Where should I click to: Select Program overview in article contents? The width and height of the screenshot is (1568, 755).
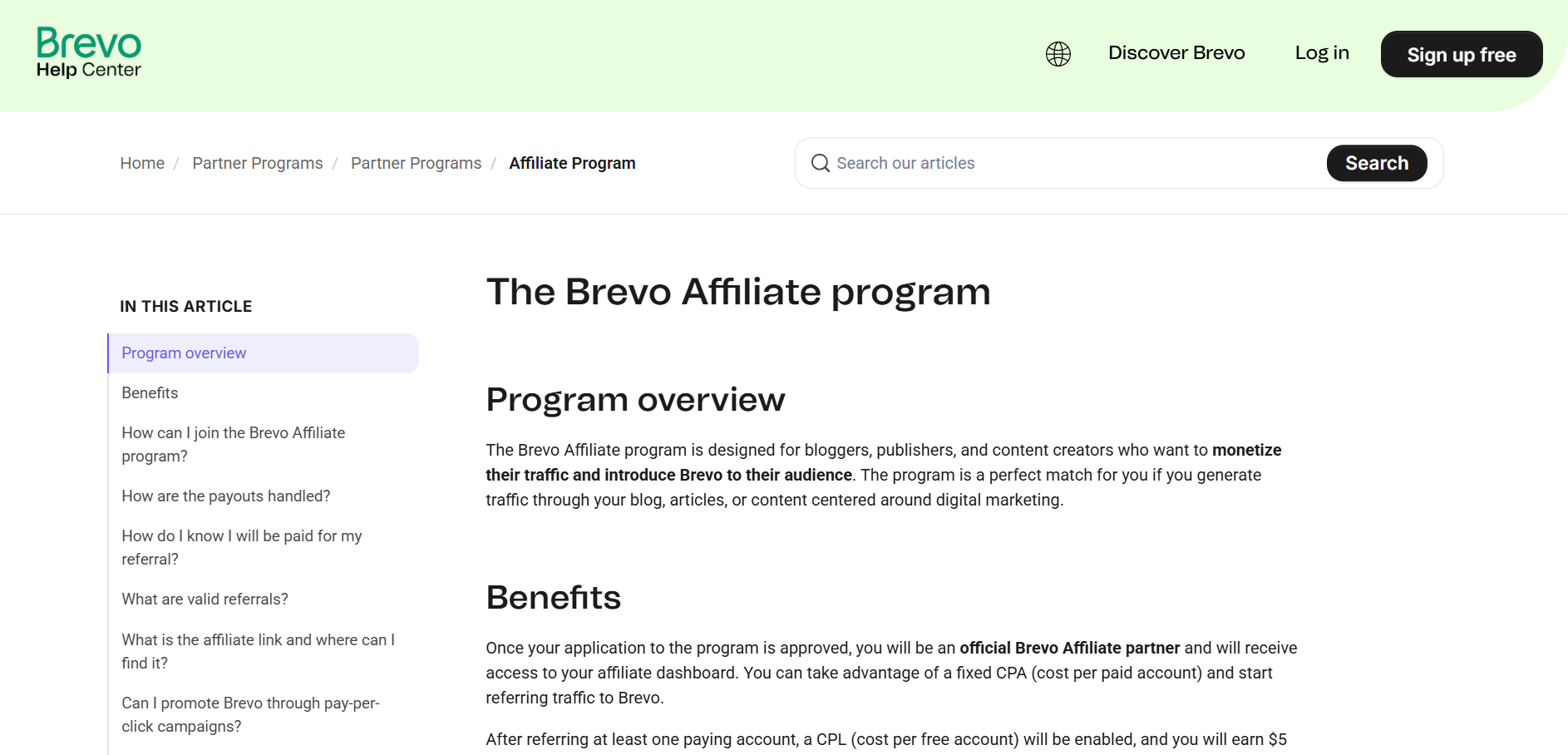(184, 353)
